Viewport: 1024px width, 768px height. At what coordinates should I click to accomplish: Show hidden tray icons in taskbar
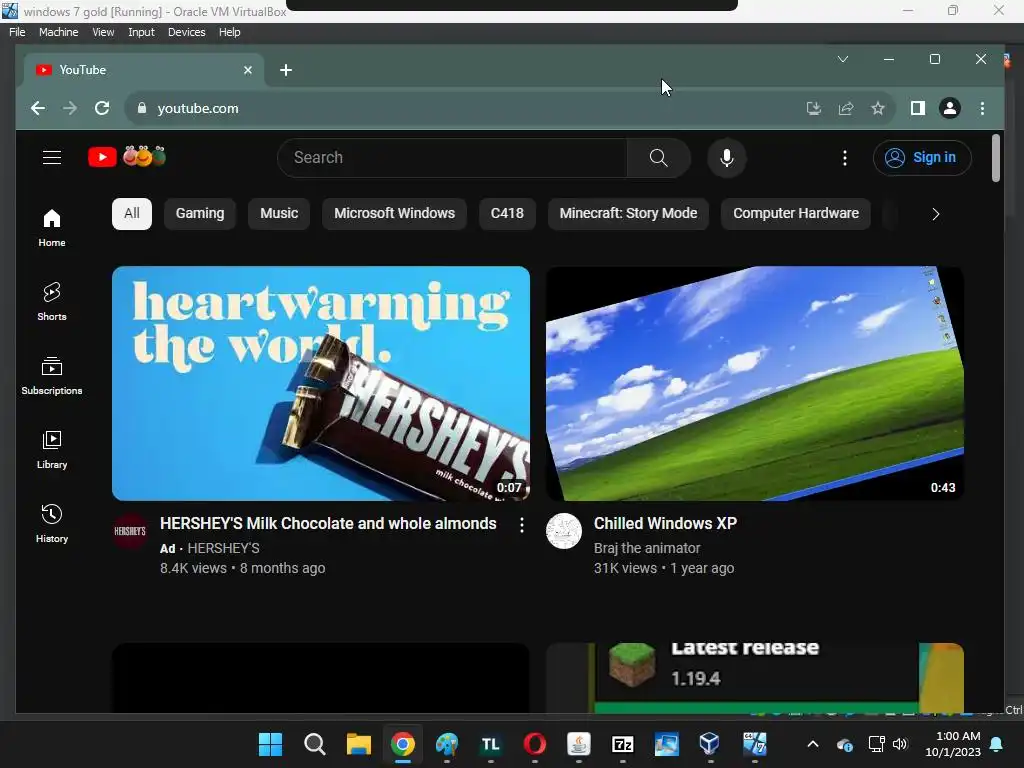(812, 744)
